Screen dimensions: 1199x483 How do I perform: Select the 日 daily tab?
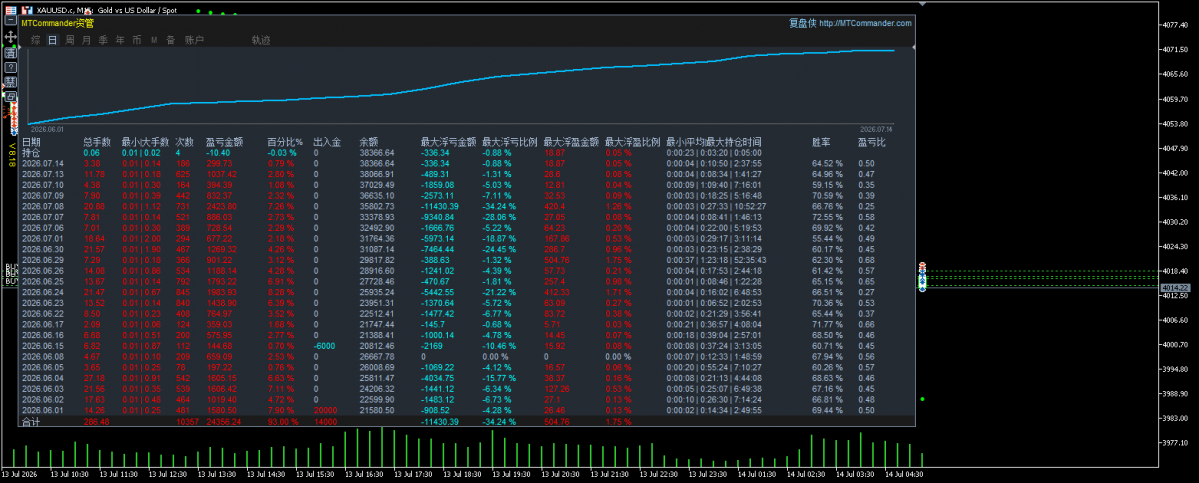(x=52, y=40)
